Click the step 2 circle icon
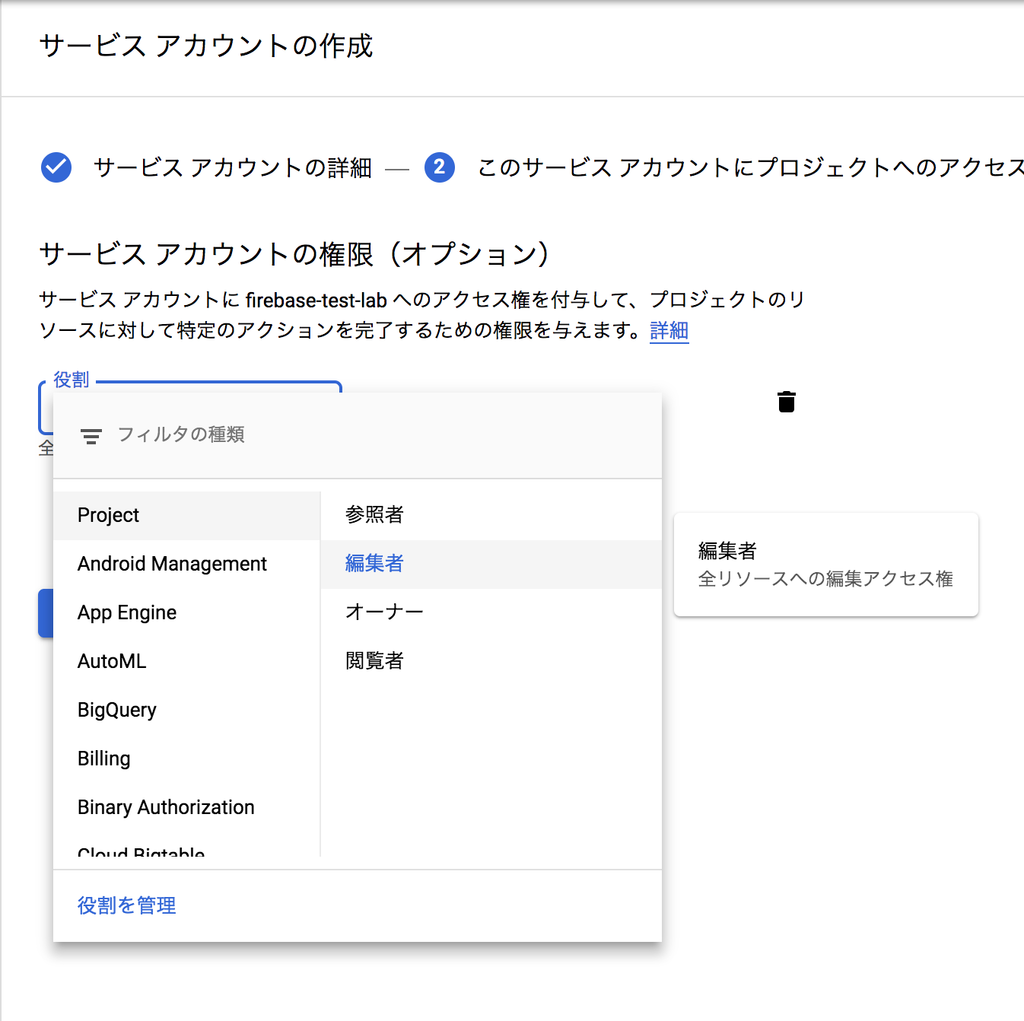This screenshot has width=1024, height=1021. (440, 167)
